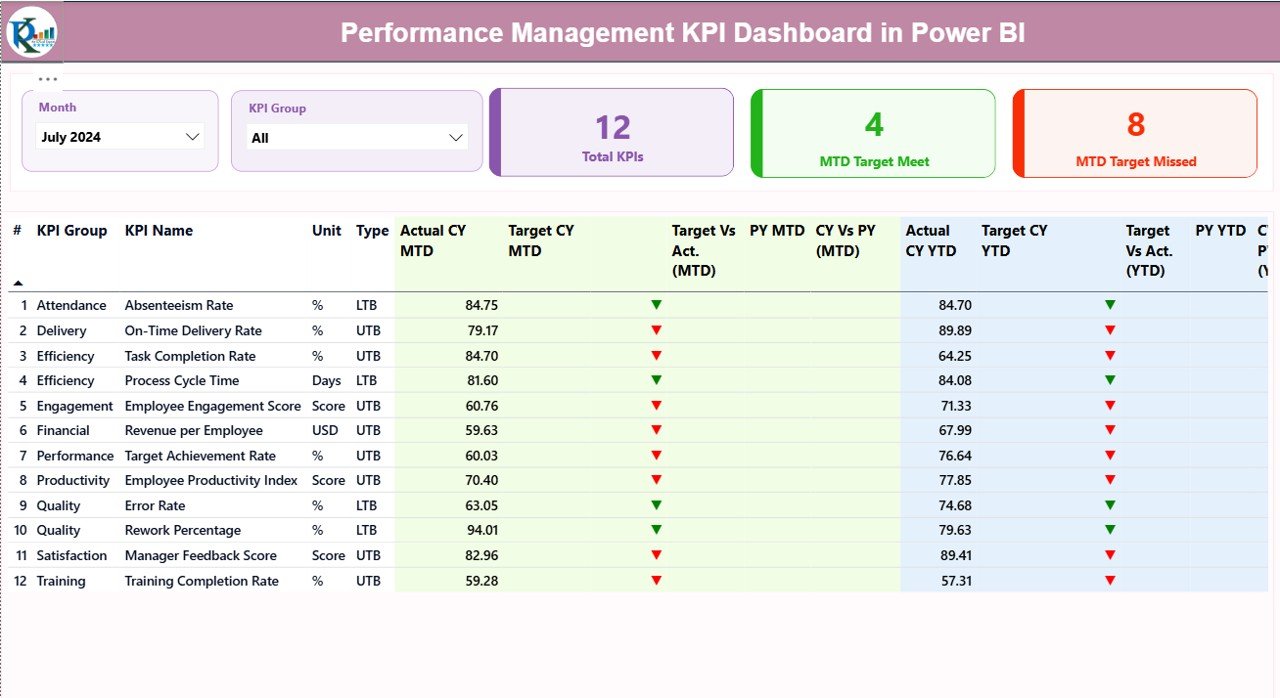This screenshot has height=698, width=1280.
Task: Select the Revenue per Employee row
Action: point(201,430)
